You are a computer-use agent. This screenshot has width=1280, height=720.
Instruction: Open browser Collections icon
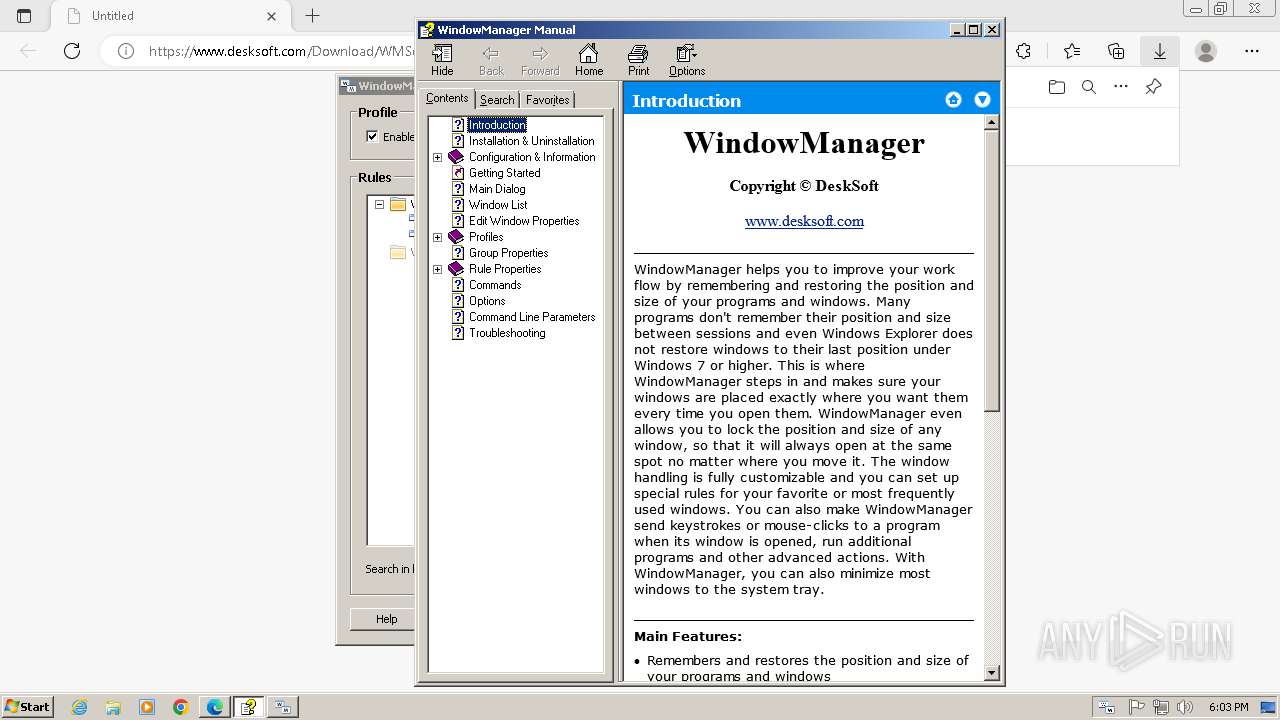(x=1116, y=51)
